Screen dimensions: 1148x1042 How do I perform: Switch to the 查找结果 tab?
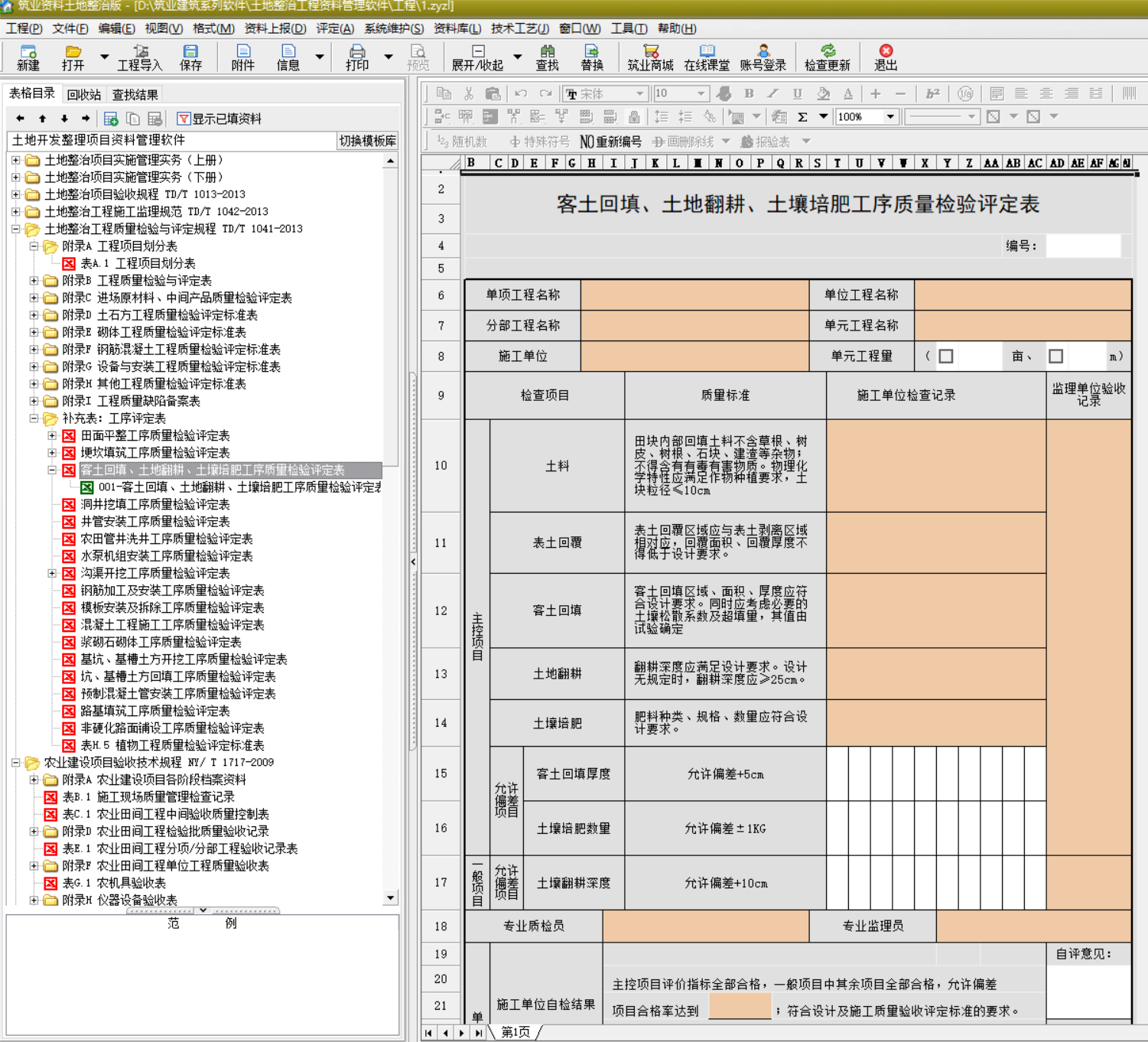coord(135,95)
